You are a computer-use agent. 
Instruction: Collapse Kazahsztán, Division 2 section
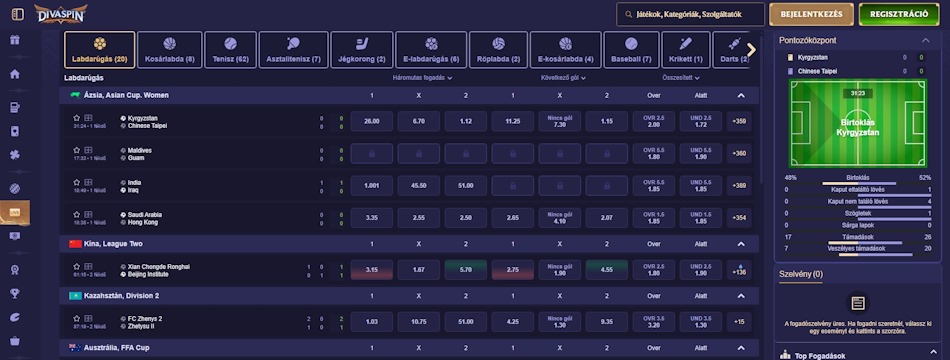click(740, 296)
